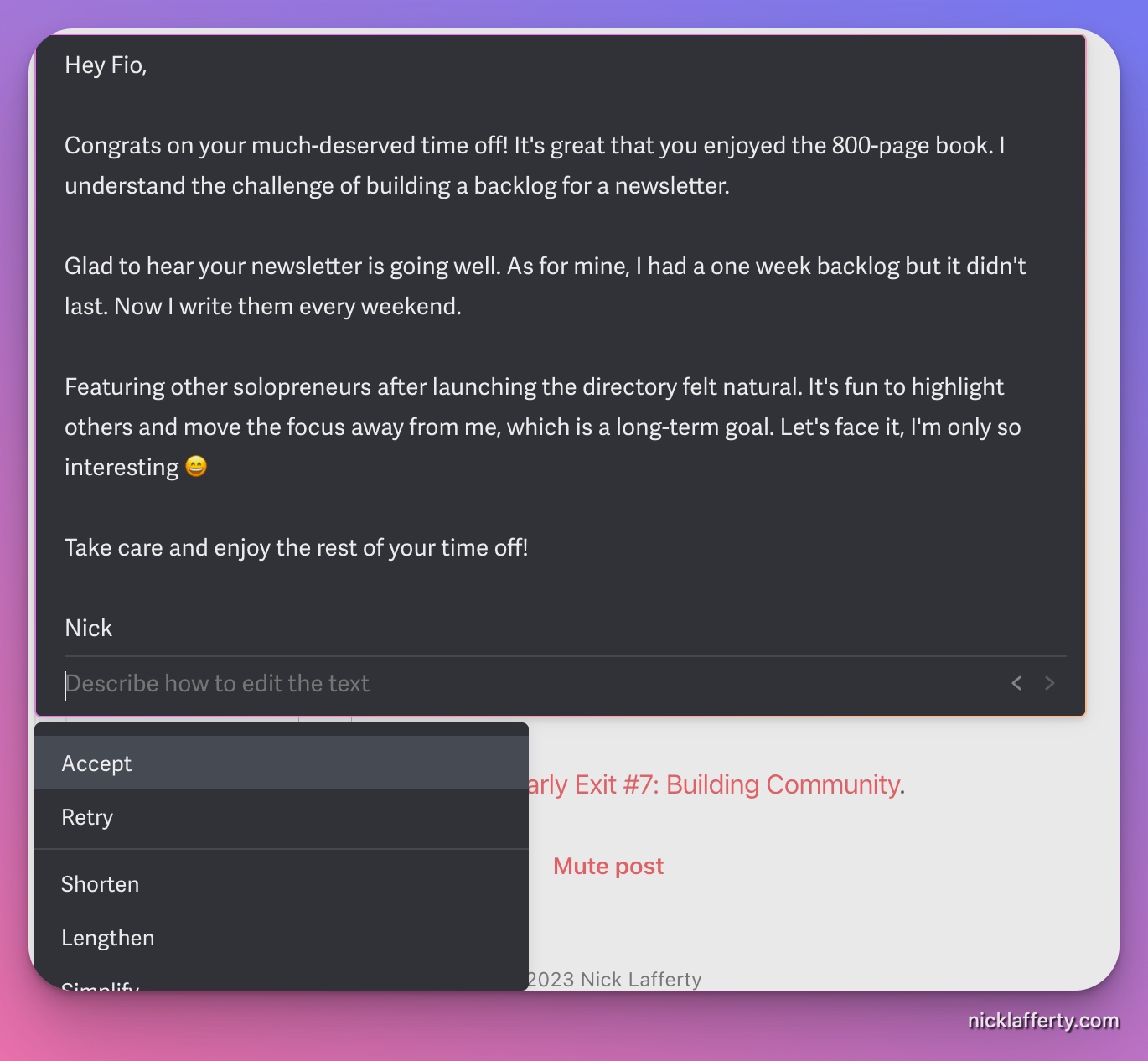
Task: Click the text cursor in the edit prompt box
Action: coord(67,683)
